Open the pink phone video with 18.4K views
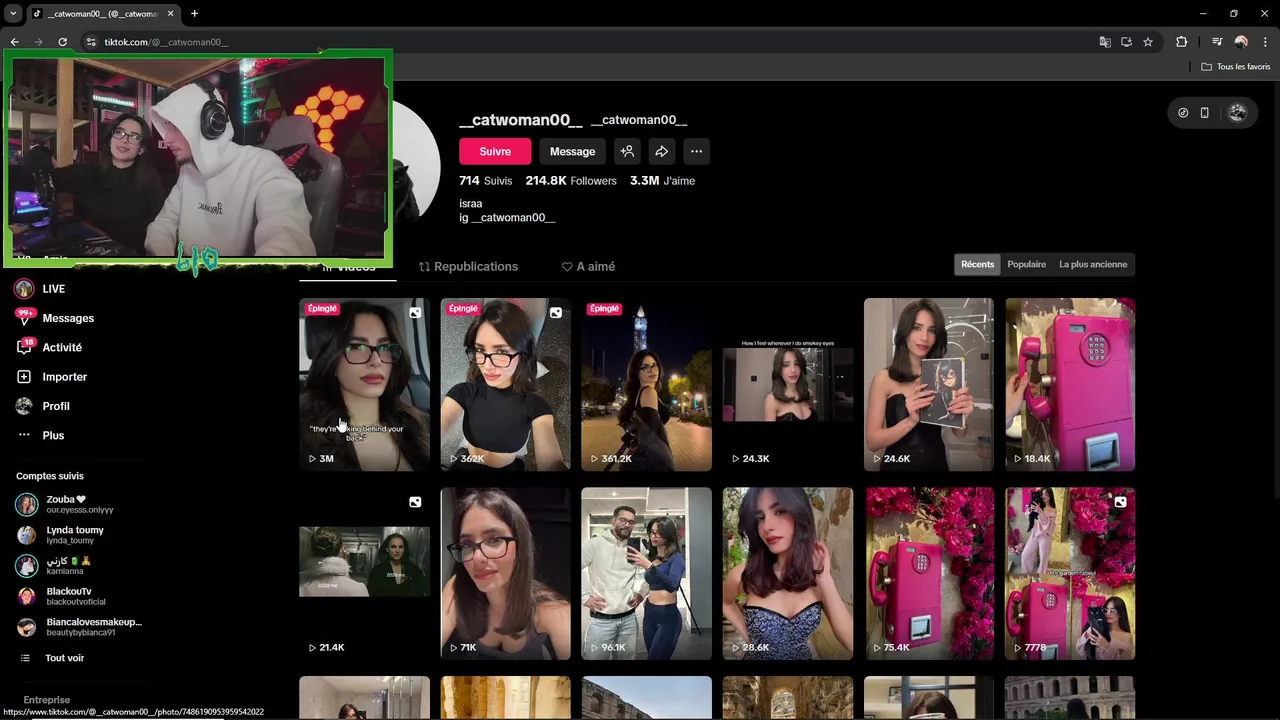Viewport: 1280px width, 720px height. click(1070, 384)
